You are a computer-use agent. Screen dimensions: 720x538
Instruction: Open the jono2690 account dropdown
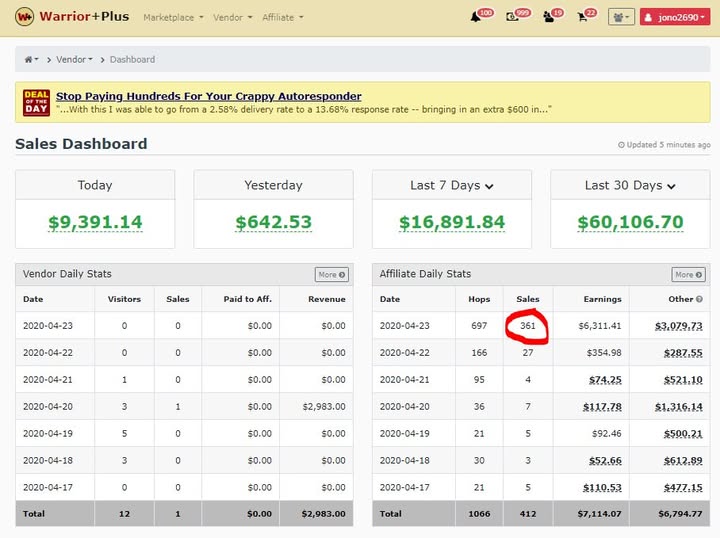point(675,17)
